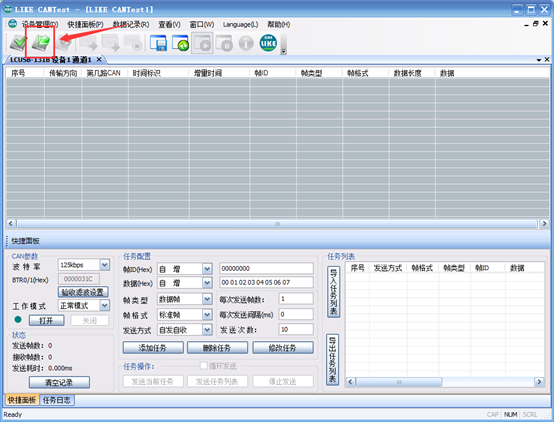
Task: Click the vertical 导入任务列表 button
Action: (333, 292)
